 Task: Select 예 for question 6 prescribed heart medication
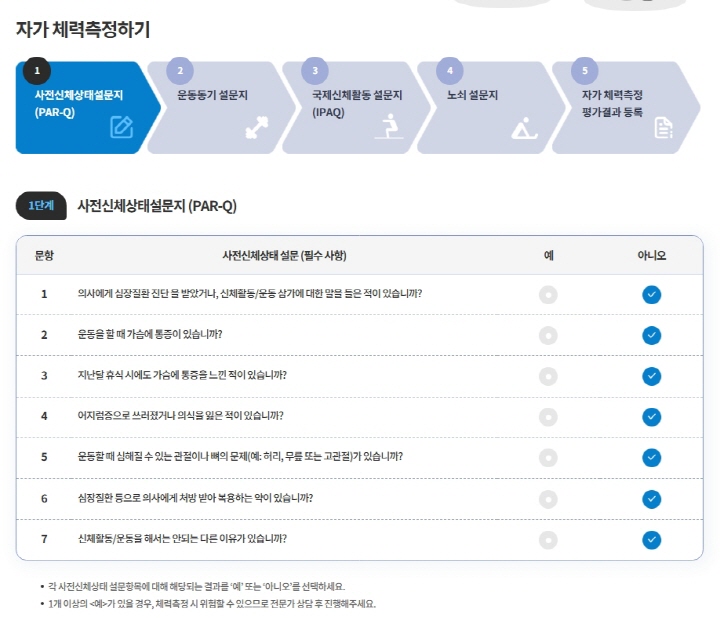click(x=548, y=499)
